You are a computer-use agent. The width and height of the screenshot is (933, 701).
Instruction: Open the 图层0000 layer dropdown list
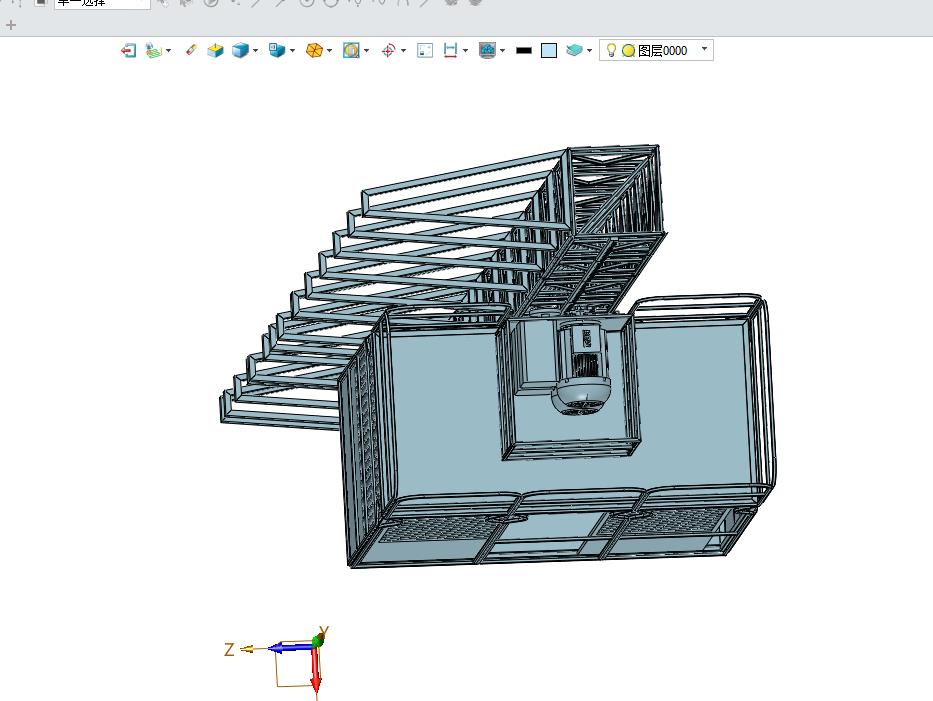705,49
